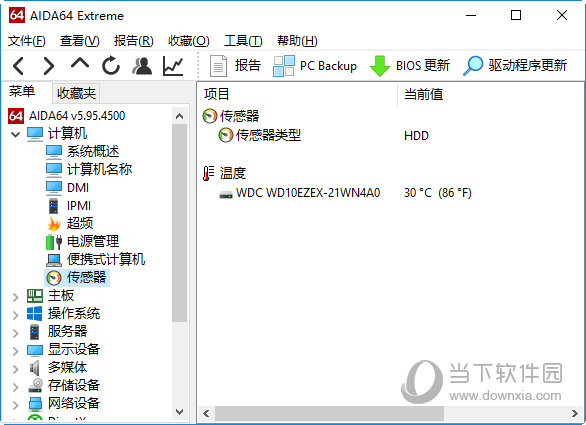Viewport: 586px width, 425px height.
Task: Open the 收藏(O) menu
Action: [x=189, y=41]
